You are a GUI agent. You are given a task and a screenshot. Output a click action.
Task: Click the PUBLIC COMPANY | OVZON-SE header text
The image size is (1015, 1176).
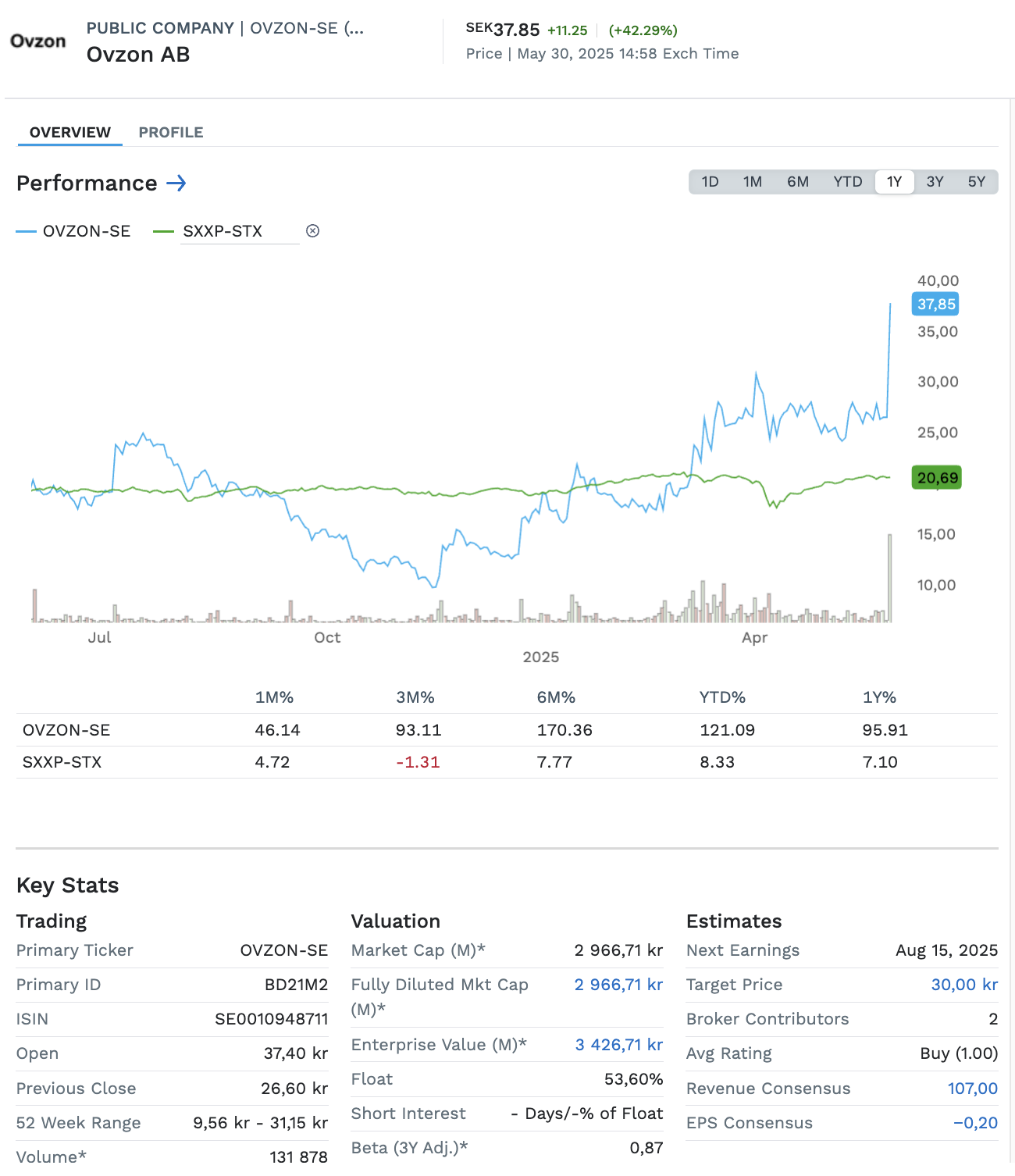[225, 28]
